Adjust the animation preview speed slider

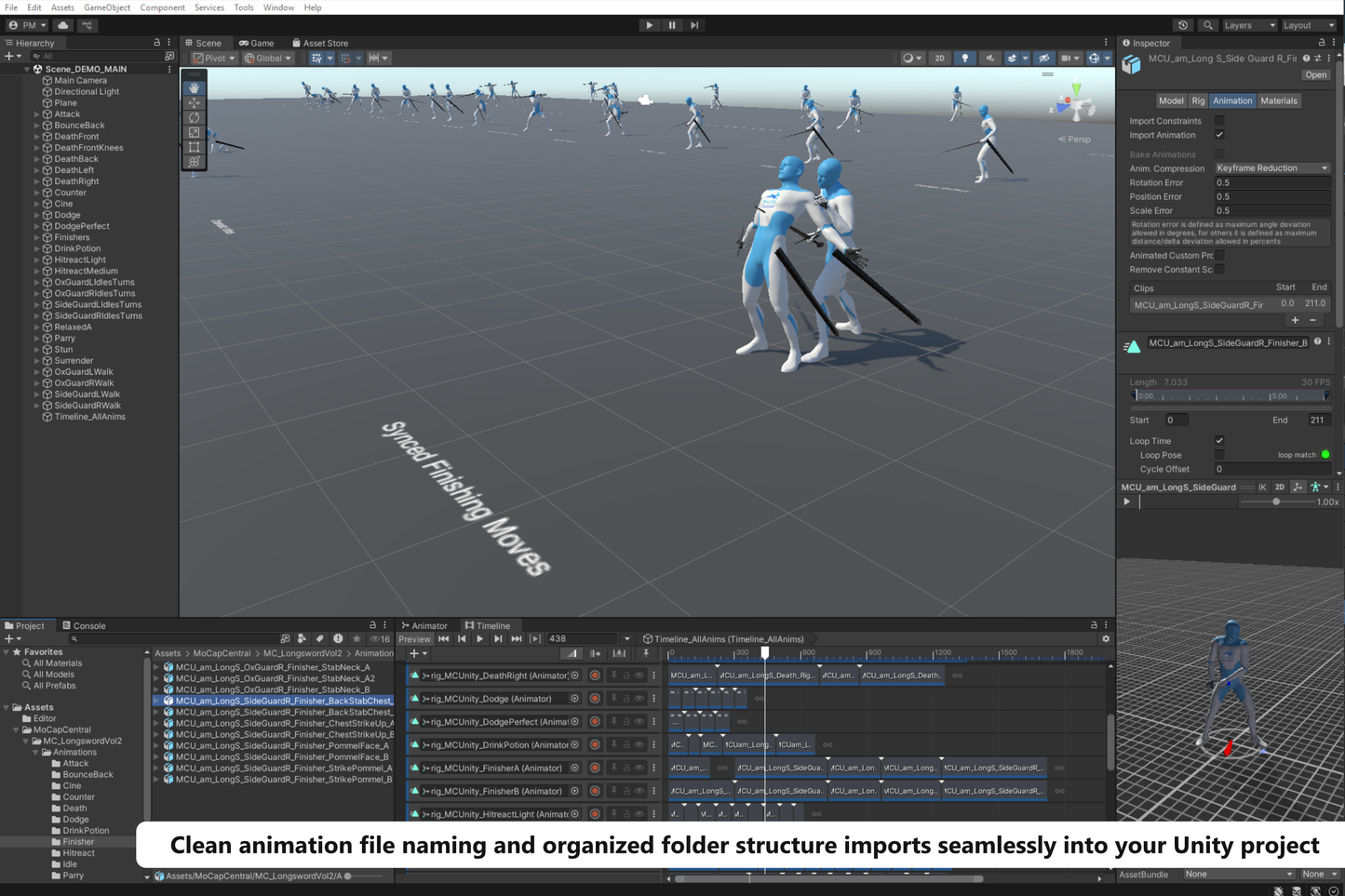coord(1275,501)
